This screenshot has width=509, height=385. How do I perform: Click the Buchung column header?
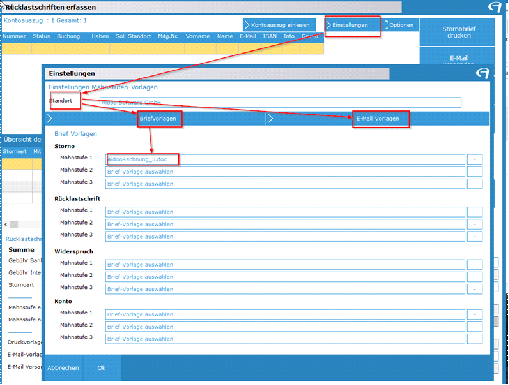(68, 36)
